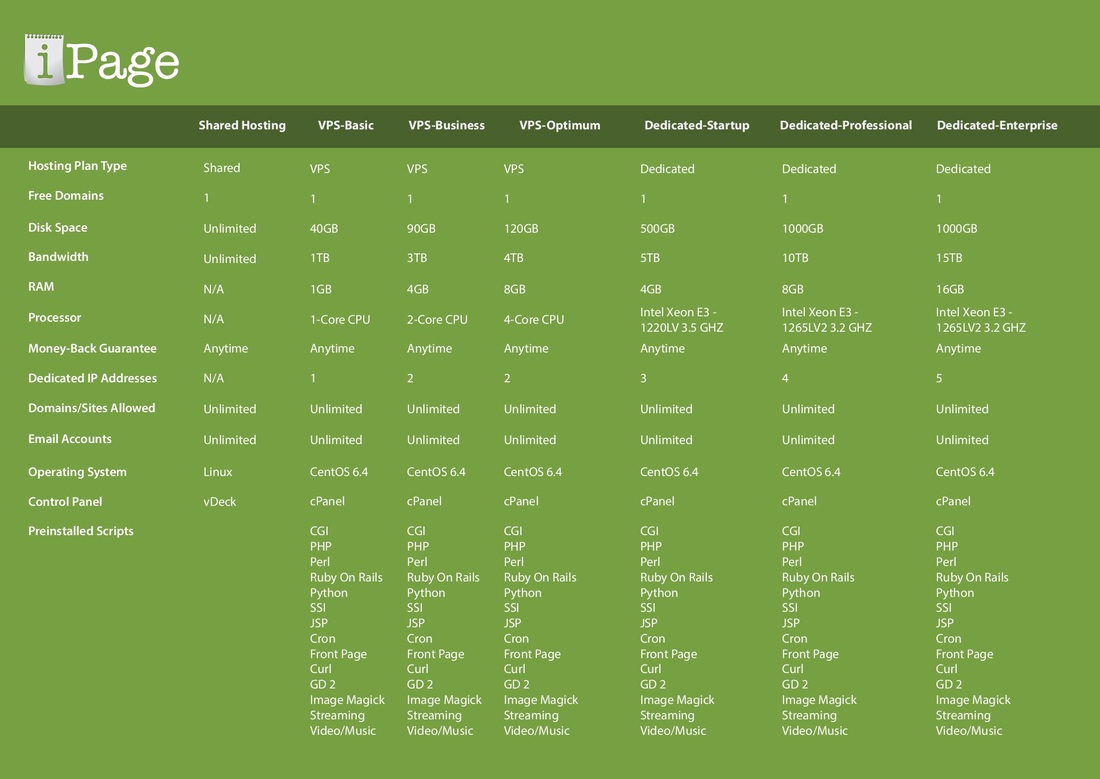Image resolution: width=1100 pixels, height=779 pixels.
Task: Select the Operating System row label
Action: (77, 472)
